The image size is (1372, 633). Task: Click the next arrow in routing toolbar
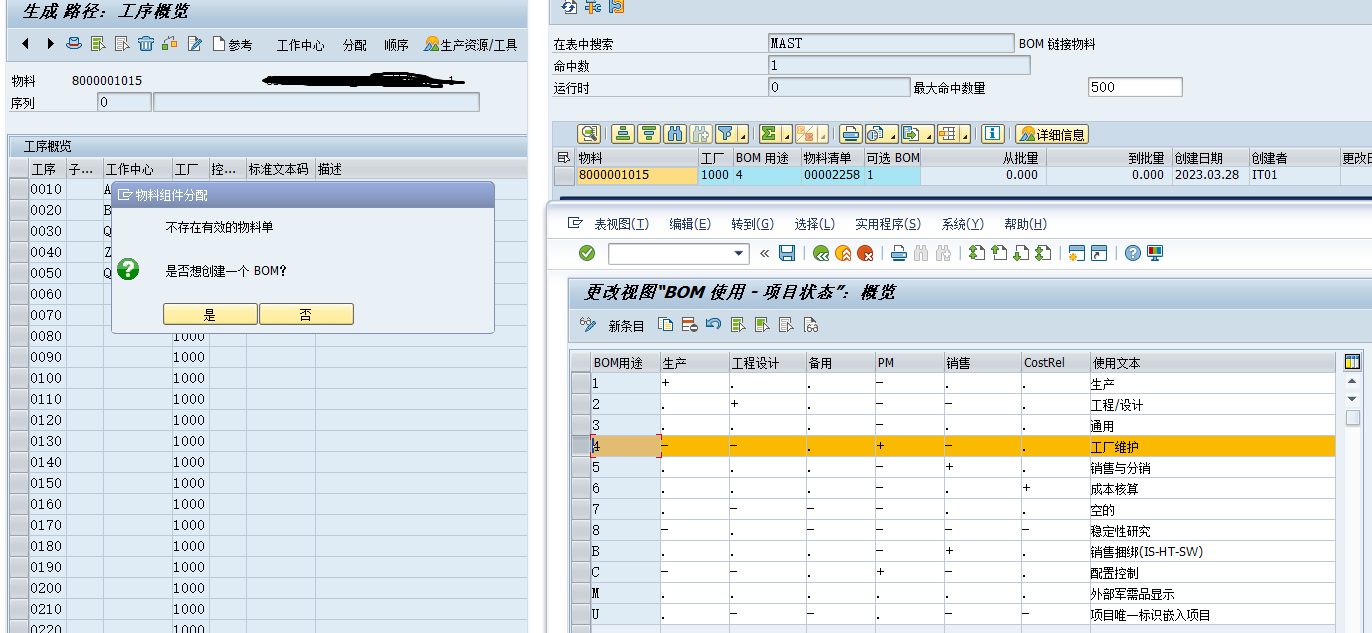pos(50,44)
